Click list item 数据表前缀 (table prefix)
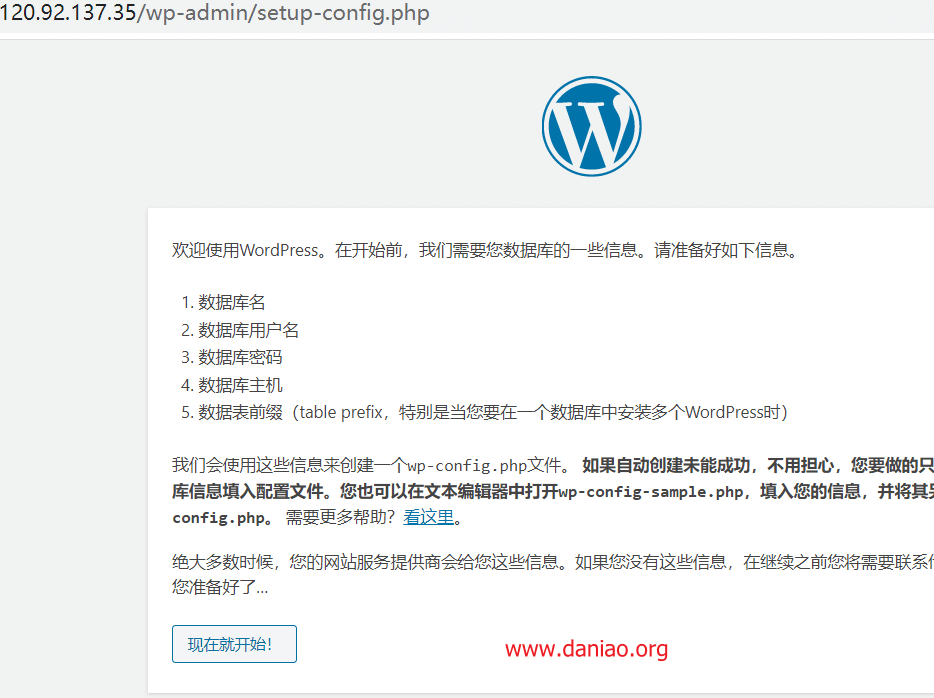Screen dimensions: 934x698 (493, 412)
